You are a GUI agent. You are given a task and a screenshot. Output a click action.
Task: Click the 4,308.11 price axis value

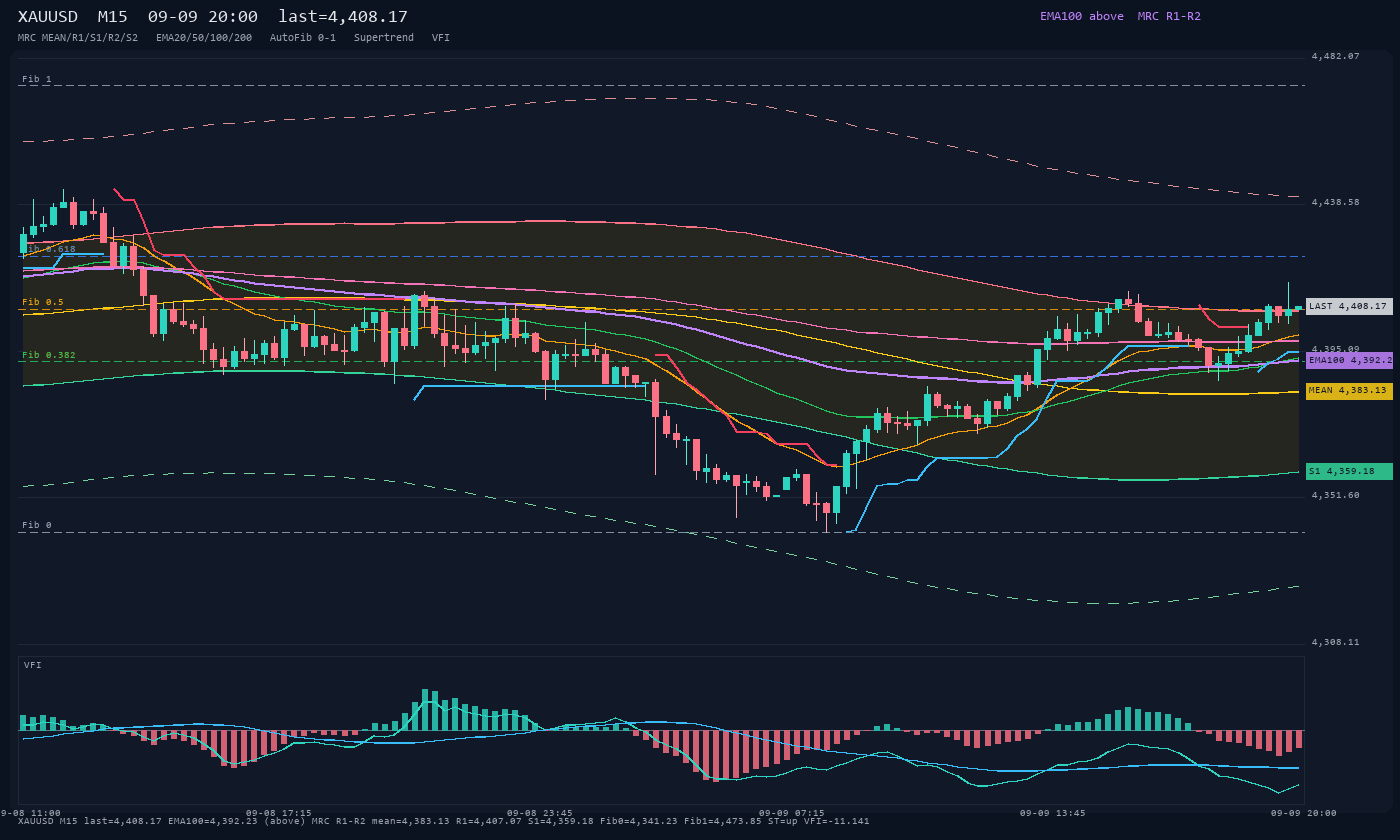pos(1336,642)
